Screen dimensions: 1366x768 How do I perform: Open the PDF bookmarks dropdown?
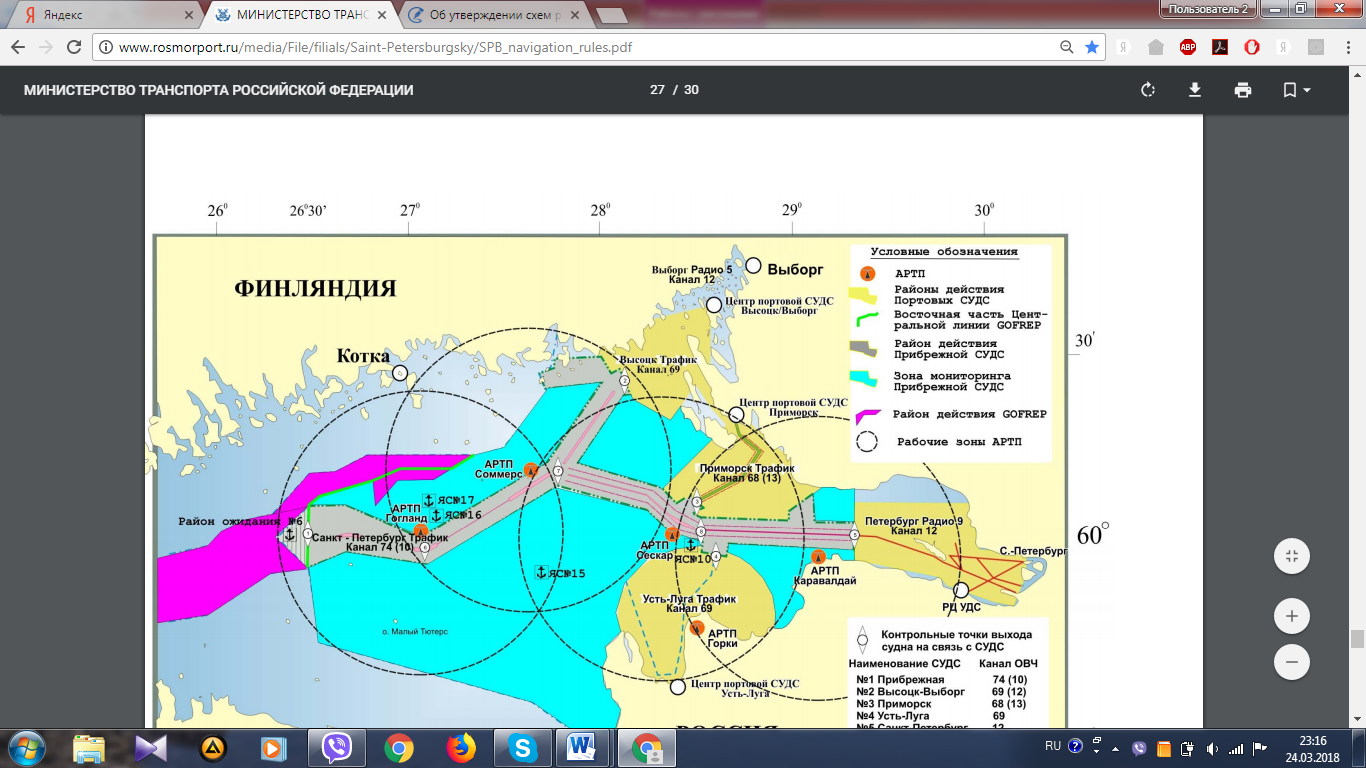coord(1297,90)
